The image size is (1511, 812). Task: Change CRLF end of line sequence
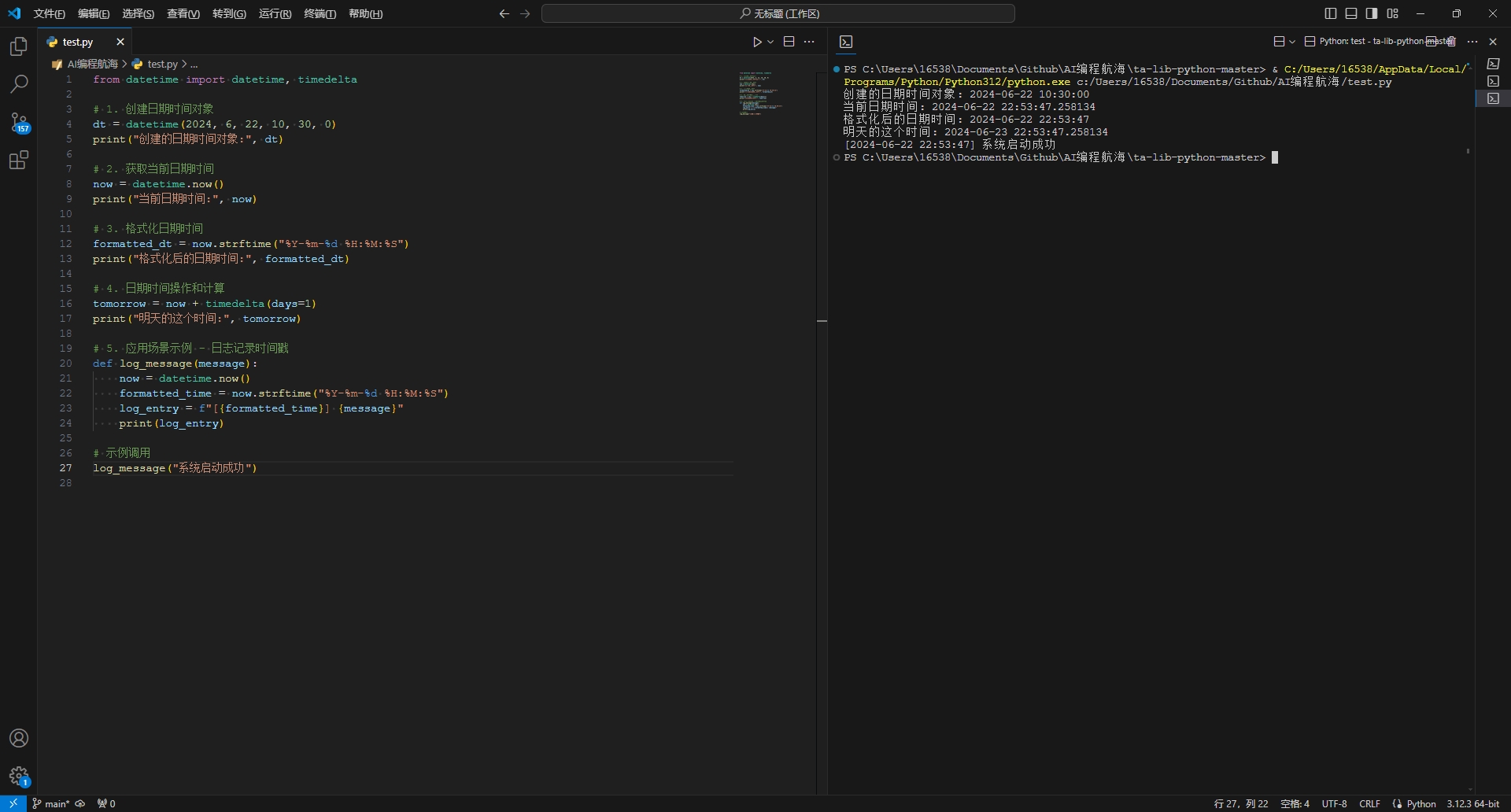pyautogui.click(x=1369, y=803)
